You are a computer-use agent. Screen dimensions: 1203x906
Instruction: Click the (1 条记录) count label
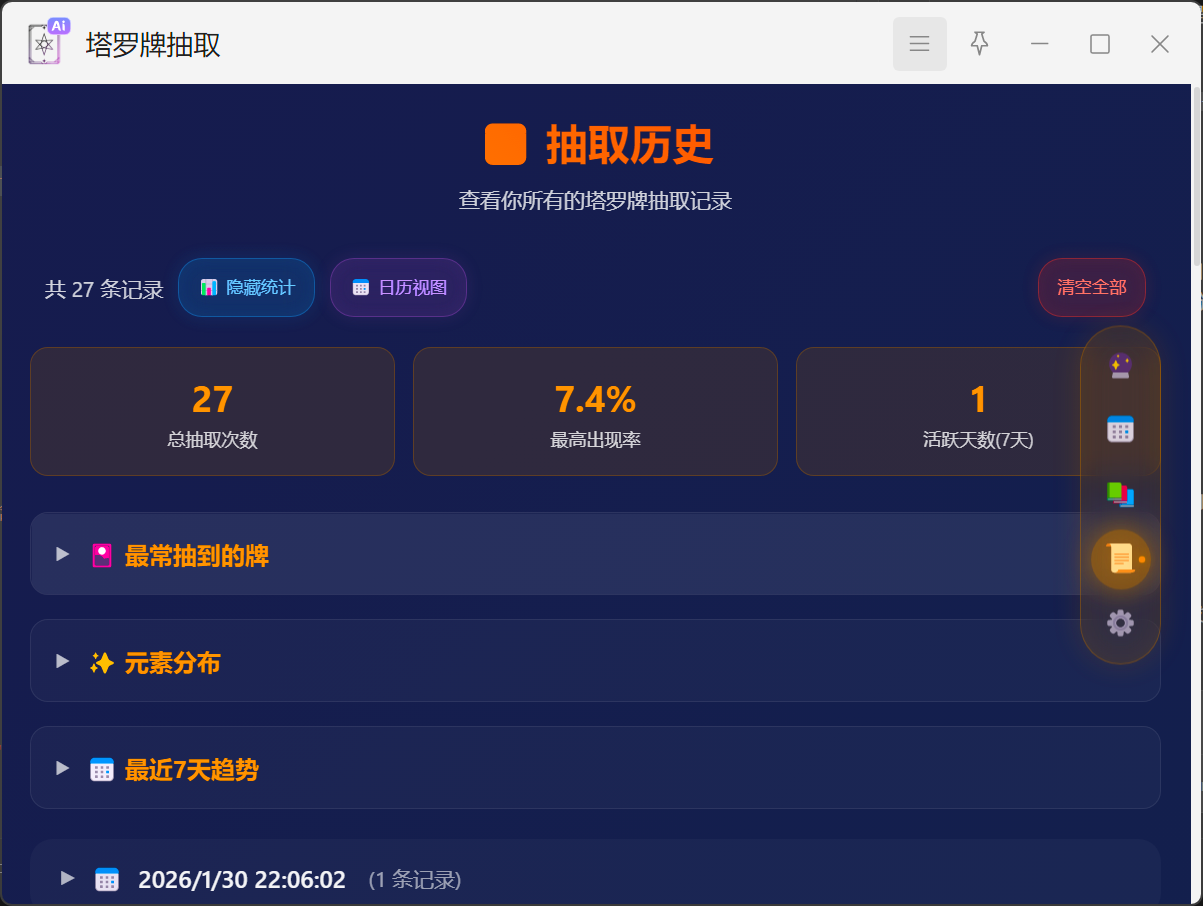click(x=415, y=880)
